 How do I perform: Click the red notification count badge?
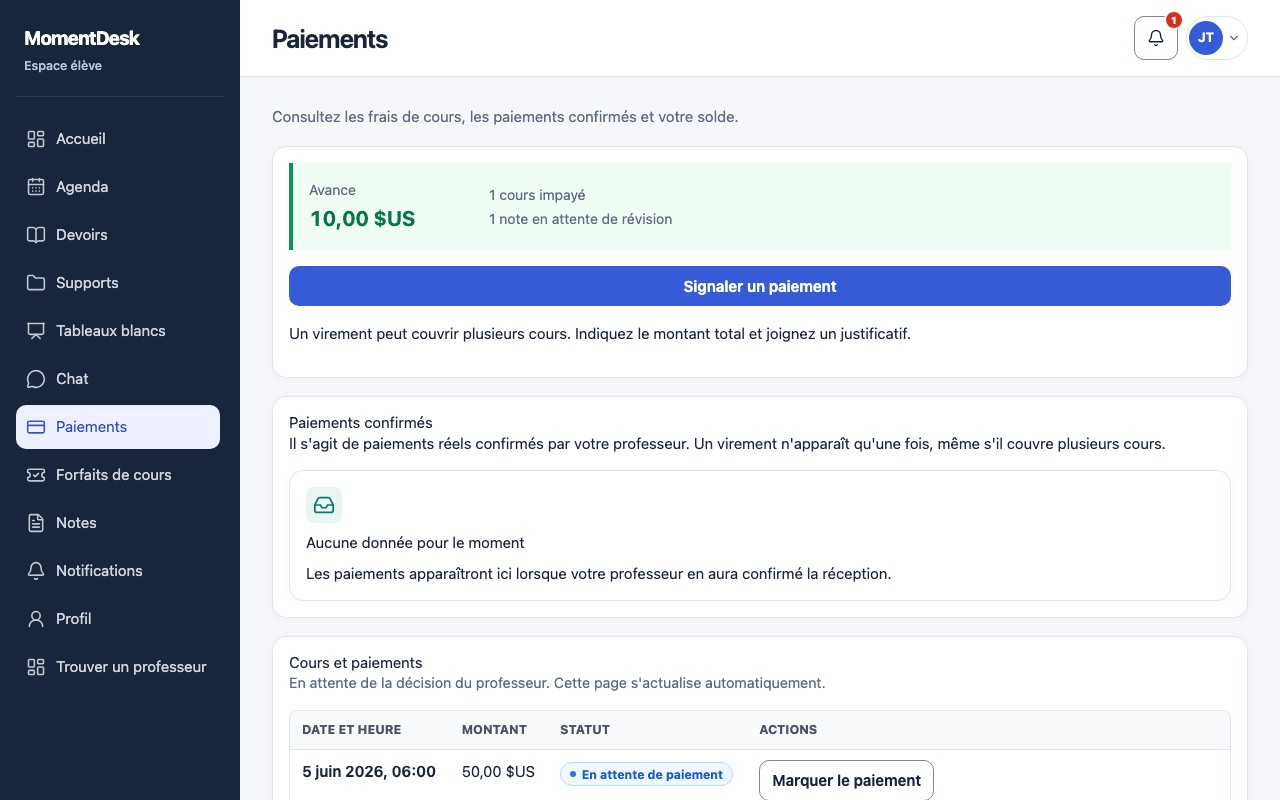tap(1174, 20)
